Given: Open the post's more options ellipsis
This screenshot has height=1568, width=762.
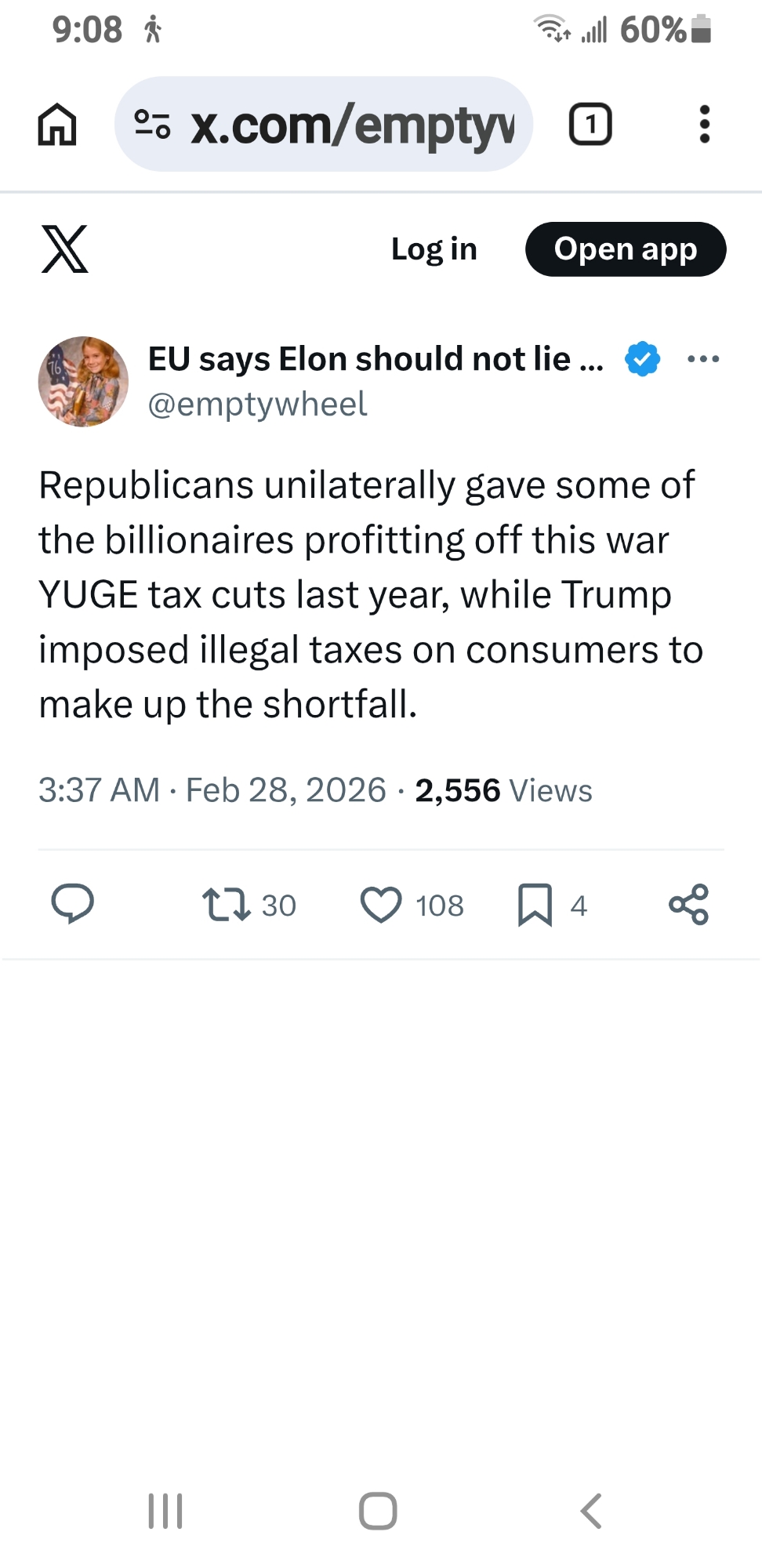Looking at the screenshot, I should click(702, 359).
